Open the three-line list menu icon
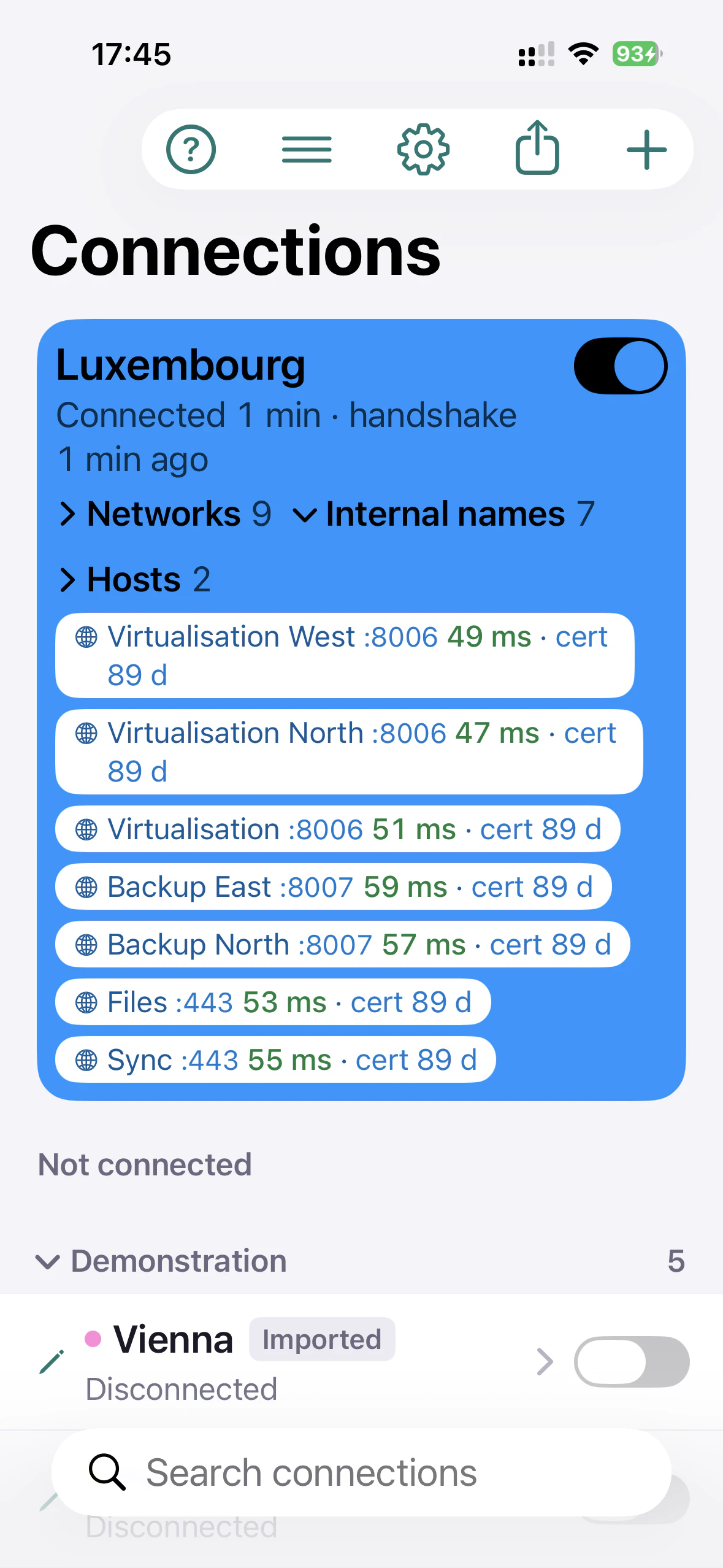Image resolution: width=723 pixels, height=1568 pixels. [307, 150]
